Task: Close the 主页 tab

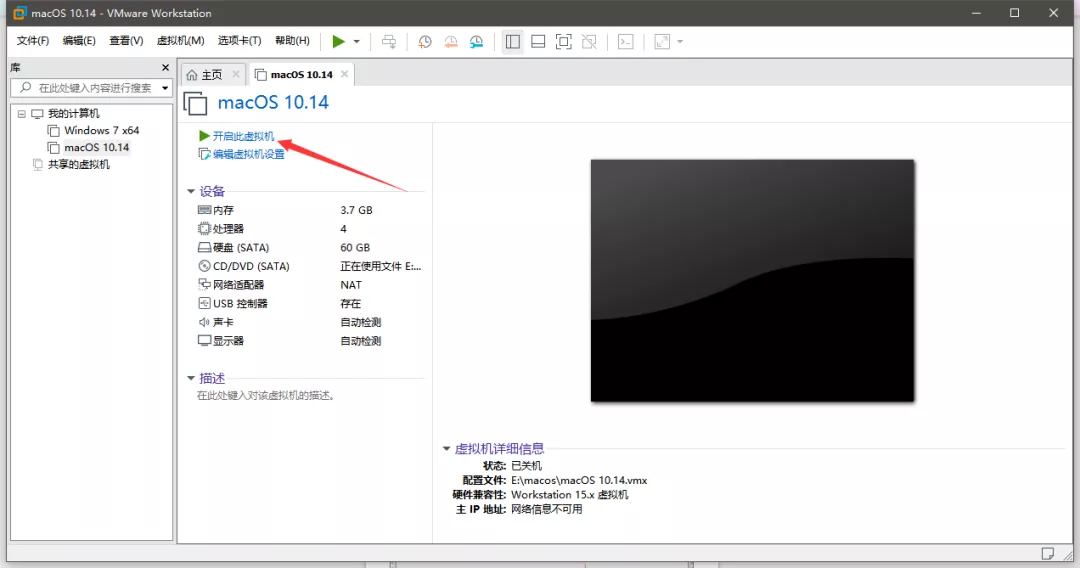Action: coord(236,74)
